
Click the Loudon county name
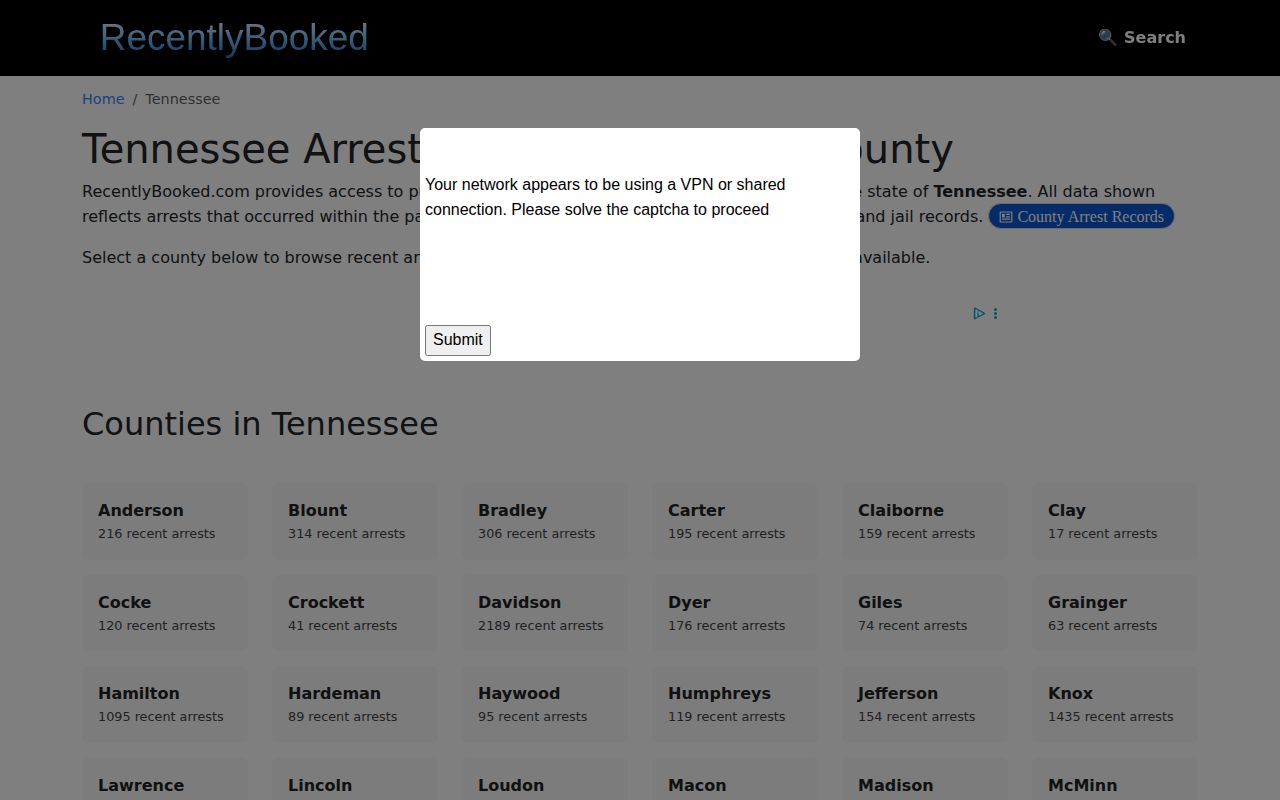point(511,786)
